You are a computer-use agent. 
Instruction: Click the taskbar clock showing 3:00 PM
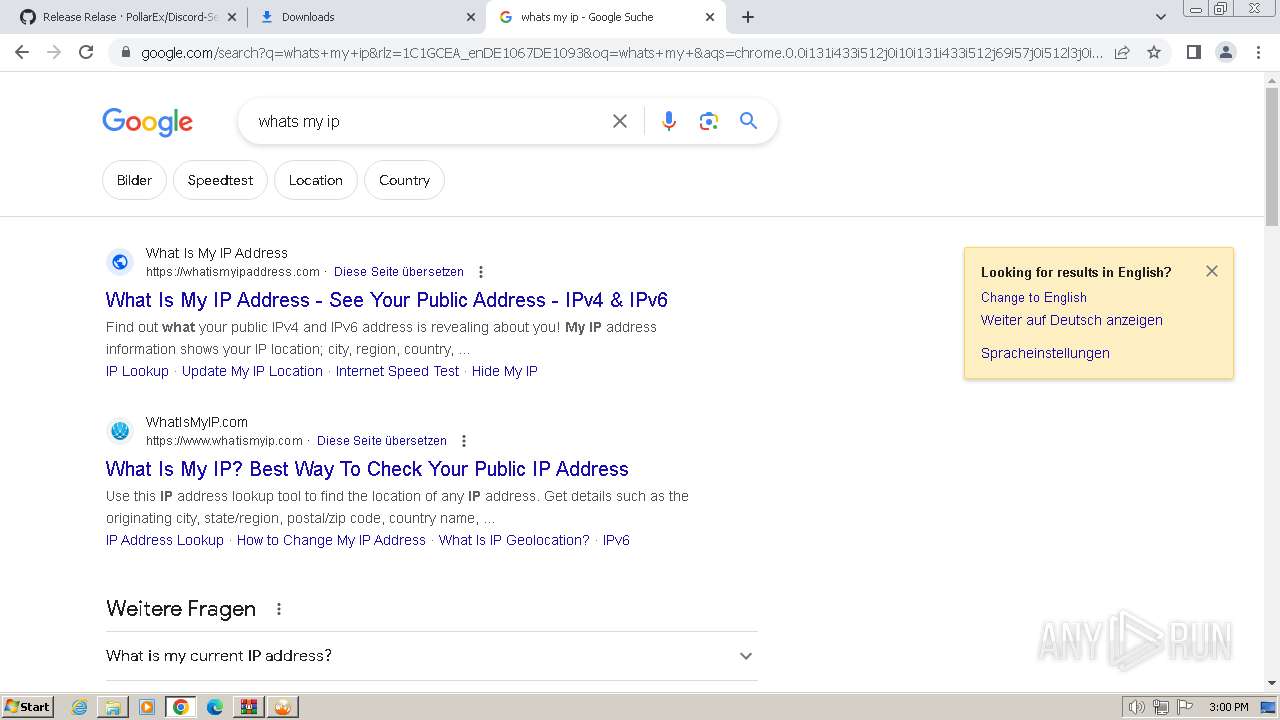pos(1229,707)
